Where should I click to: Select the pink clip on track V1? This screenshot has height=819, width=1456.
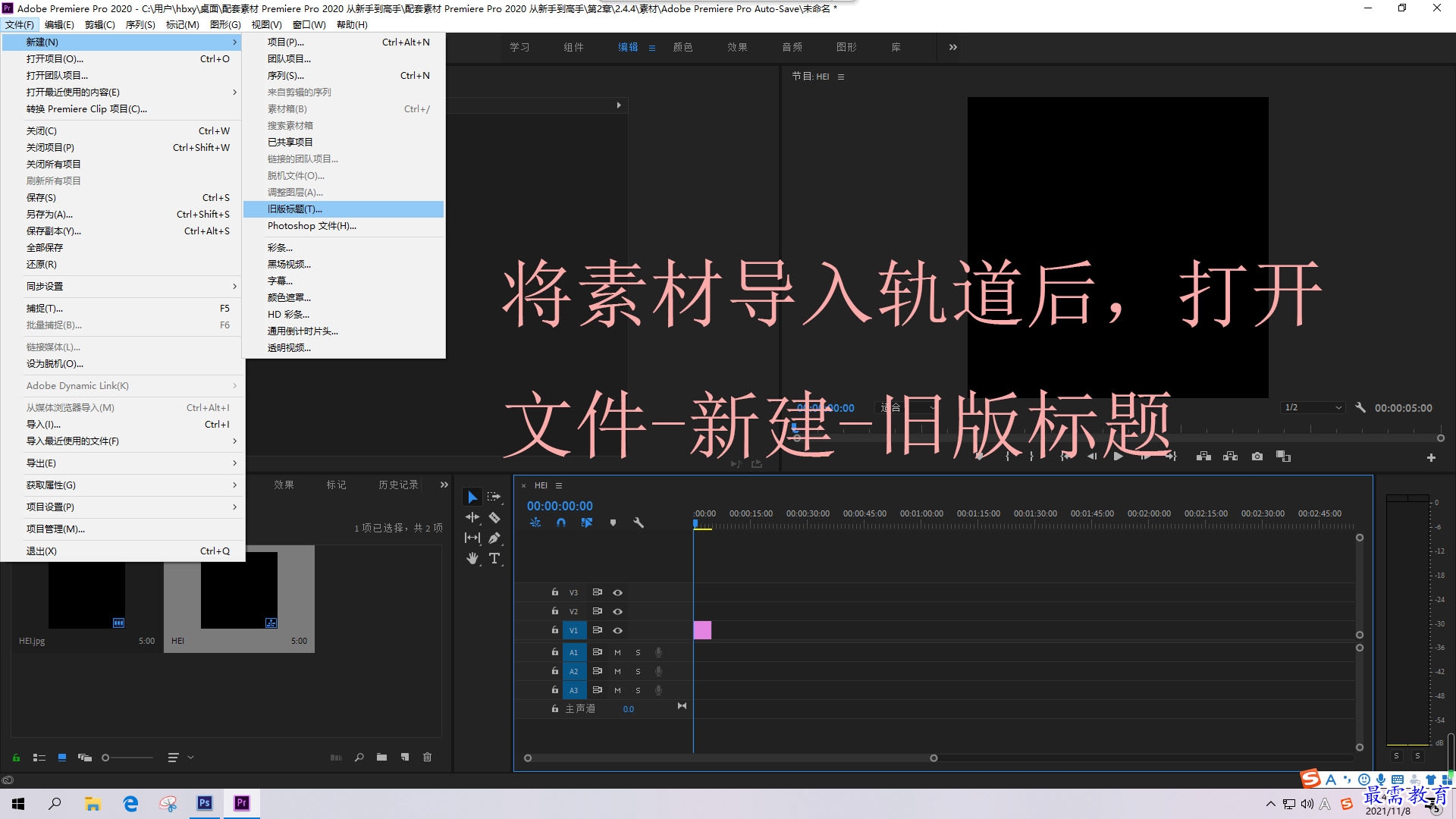pyautogui.click(x=702, y=630)
